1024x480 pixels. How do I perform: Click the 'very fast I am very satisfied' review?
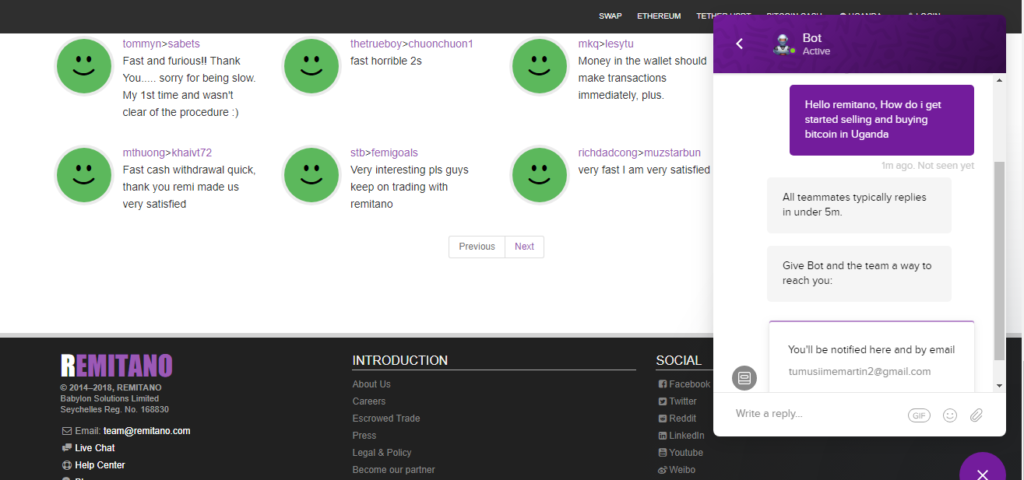644,170
